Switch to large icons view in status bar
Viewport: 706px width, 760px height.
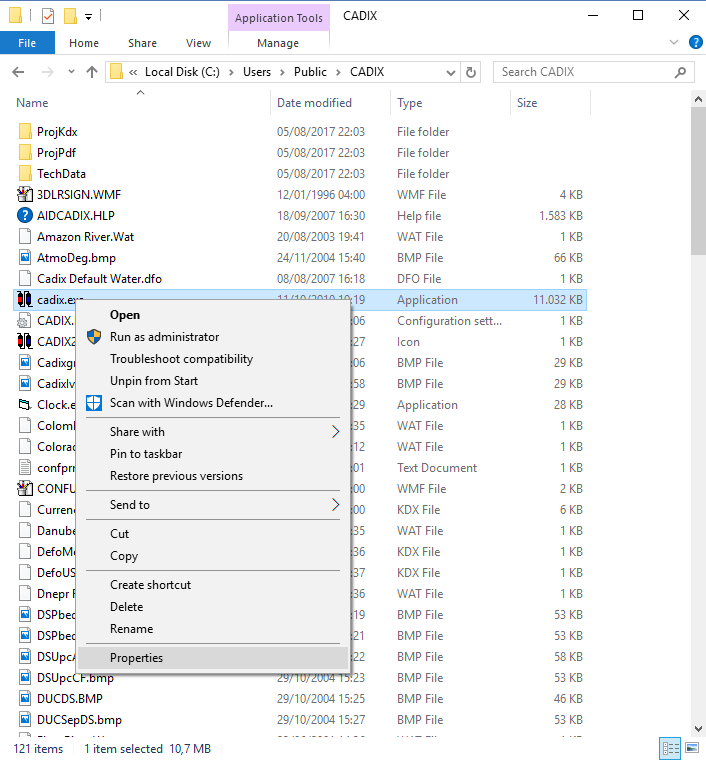692,748
